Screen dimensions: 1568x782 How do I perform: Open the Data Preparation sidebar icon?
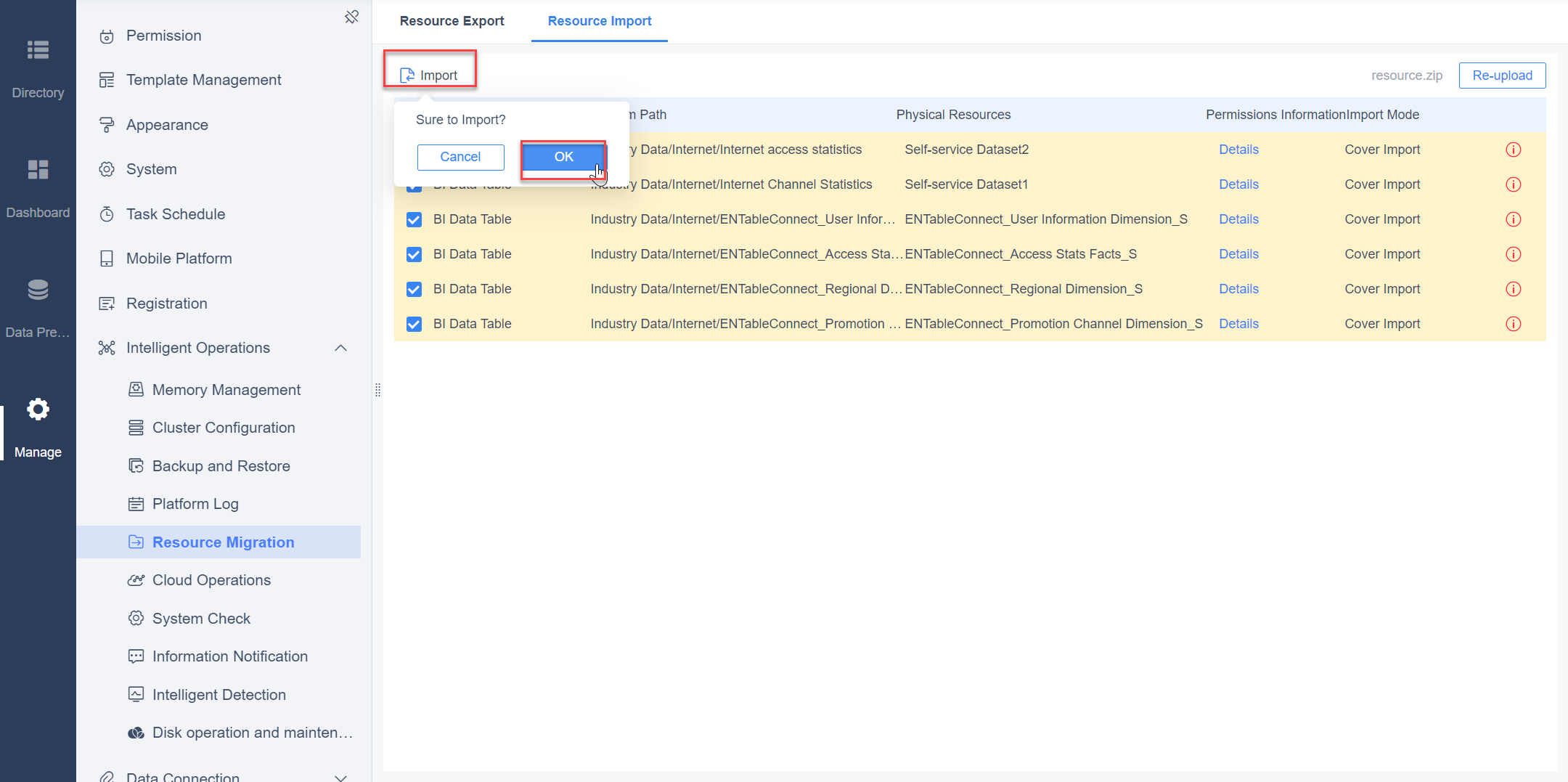coord(38,290)
